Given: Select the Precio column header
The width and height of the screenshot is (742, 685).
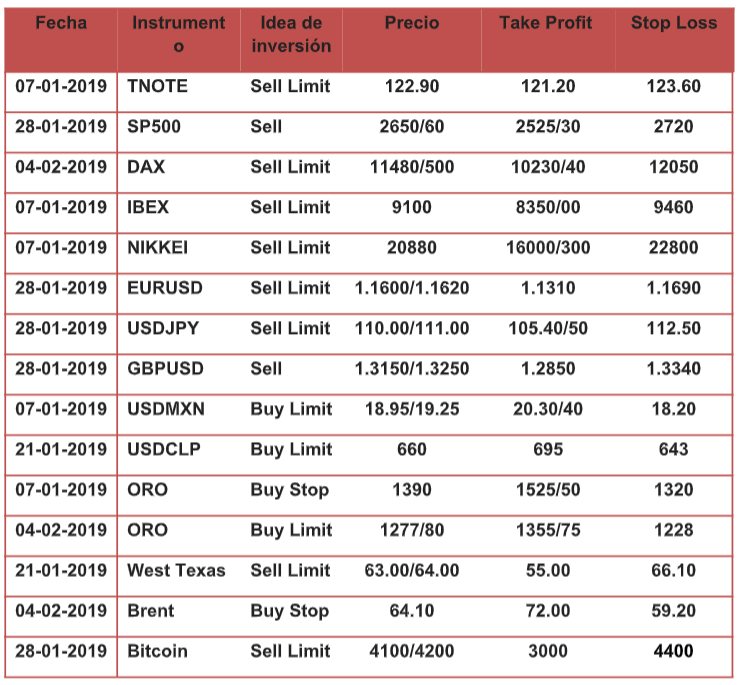Looking at the screenshot, I should [411, 23].
